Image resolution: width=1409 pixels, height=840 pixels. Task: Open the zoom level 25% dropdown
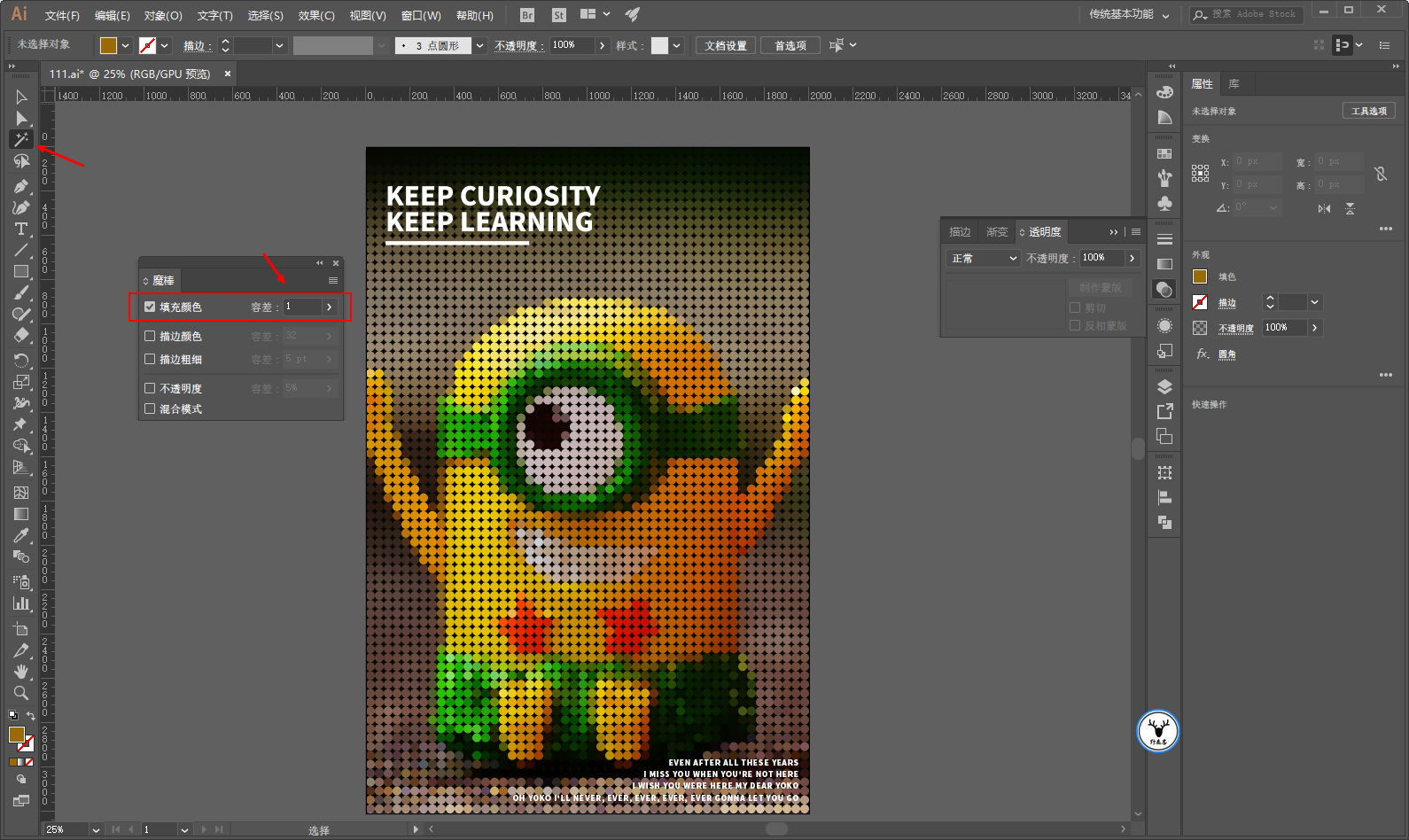pyautogui.click(x=95, y=829)
